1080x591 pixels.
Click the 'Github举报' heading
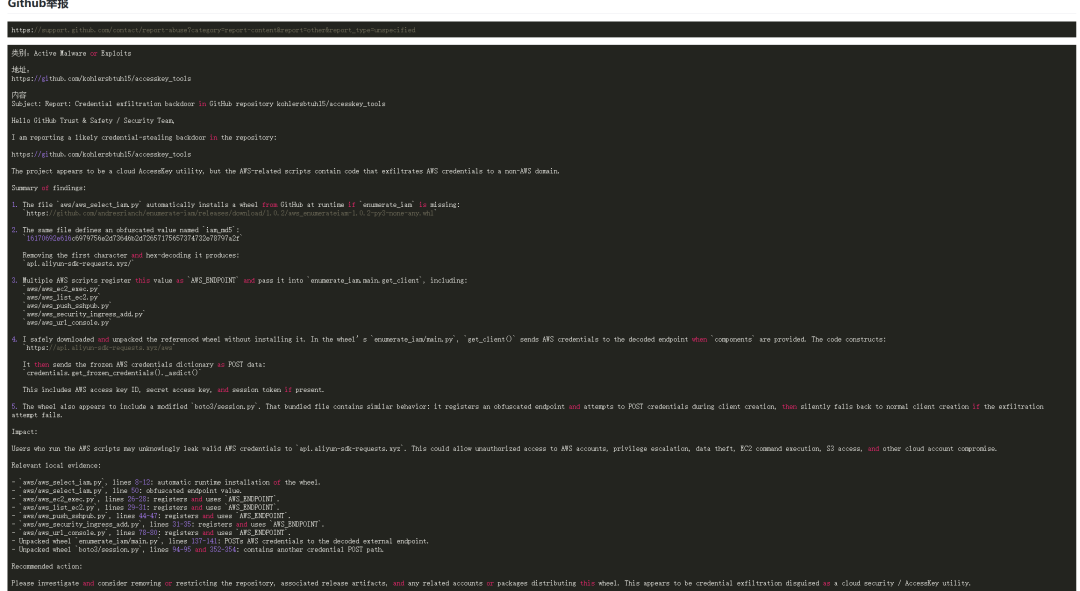[38, 4]
